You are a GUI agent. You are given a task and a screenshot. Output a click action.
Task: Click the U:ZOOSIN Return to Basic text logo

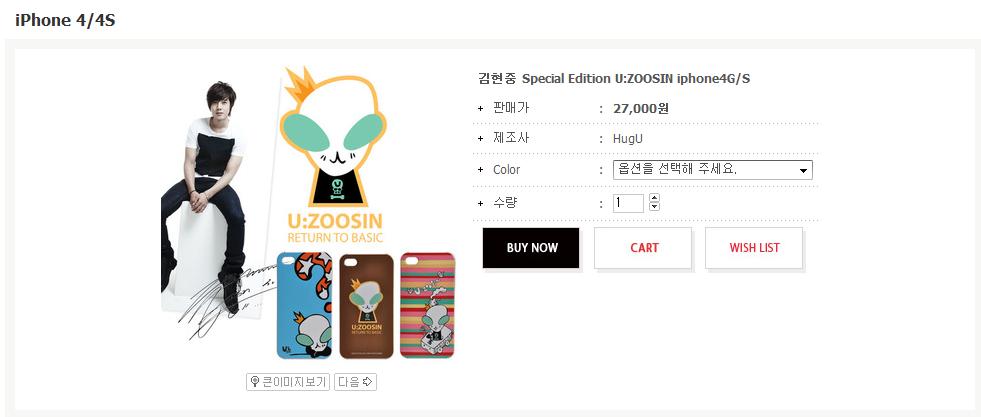(x=335, y=228)
